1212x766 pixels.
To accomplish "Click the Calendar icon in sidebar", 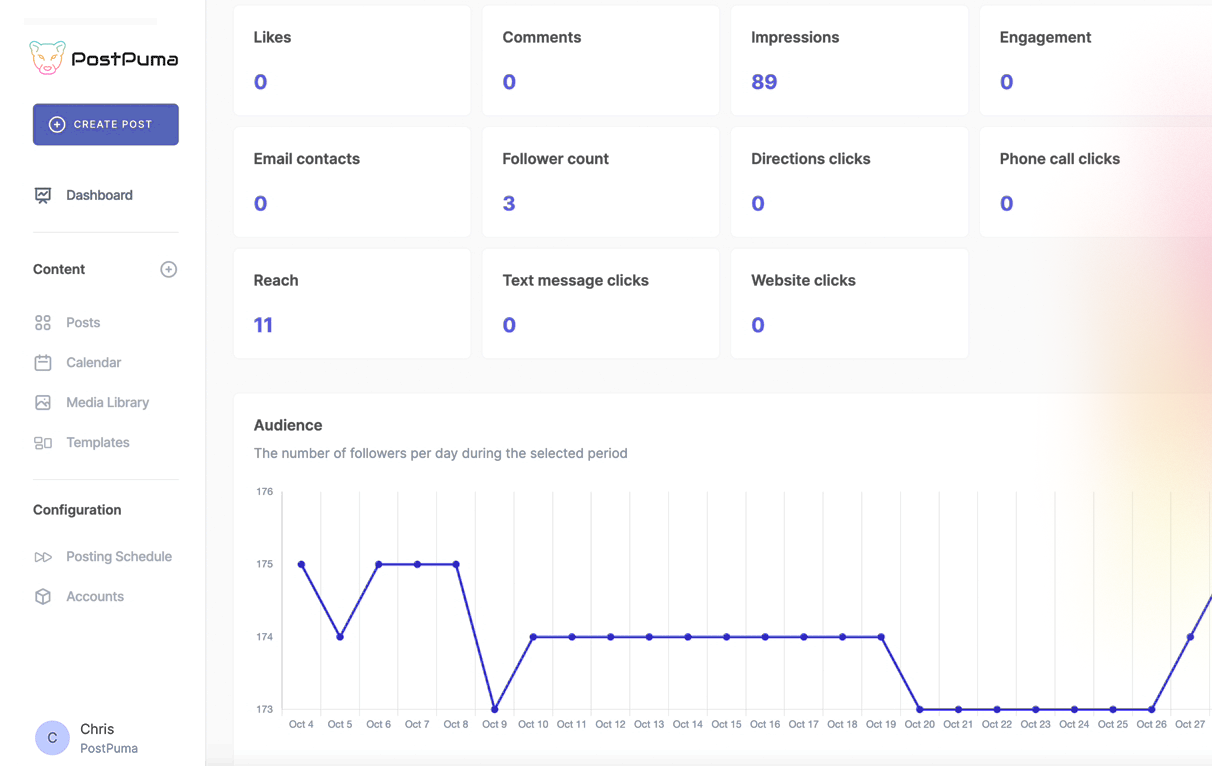I will click(x=43, y=363).
